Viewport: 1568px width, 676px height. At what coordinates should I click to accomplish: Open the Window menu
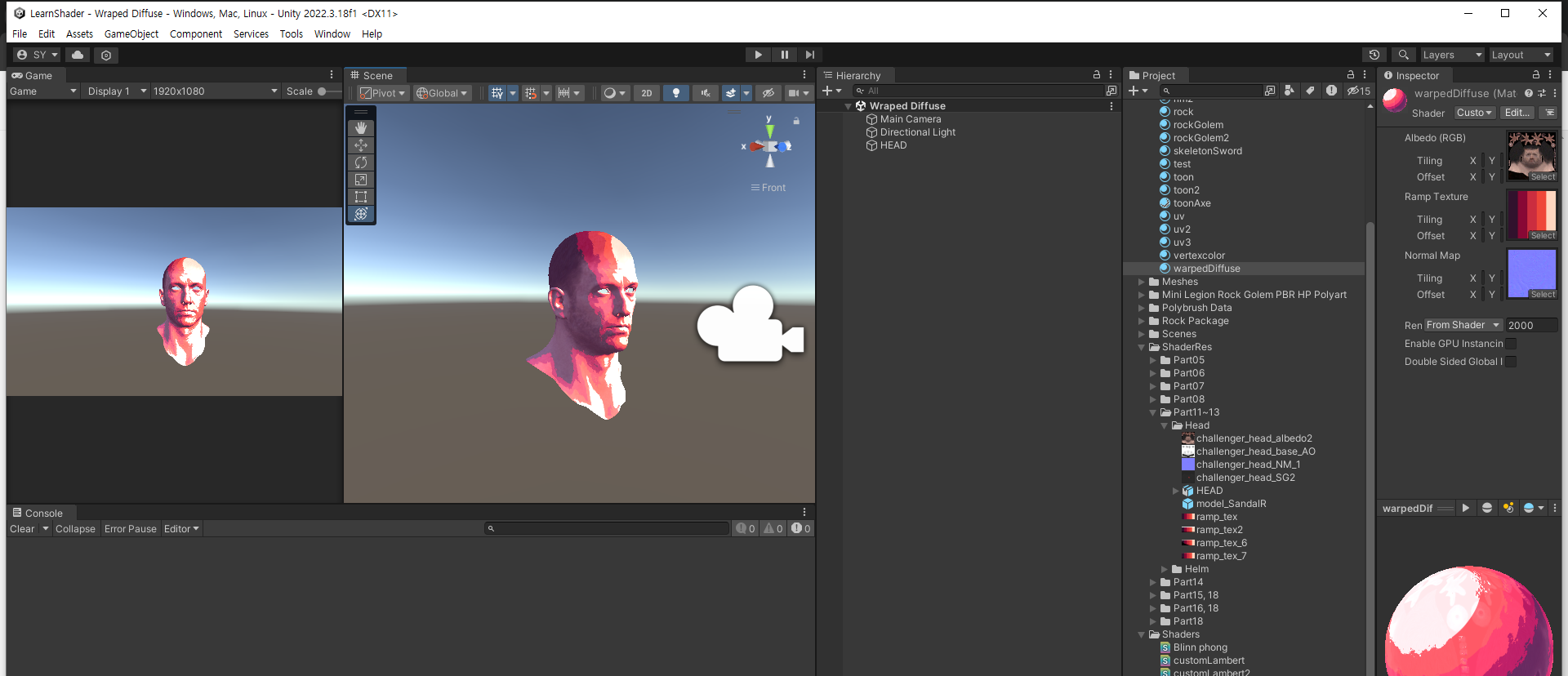coord(332,34)
